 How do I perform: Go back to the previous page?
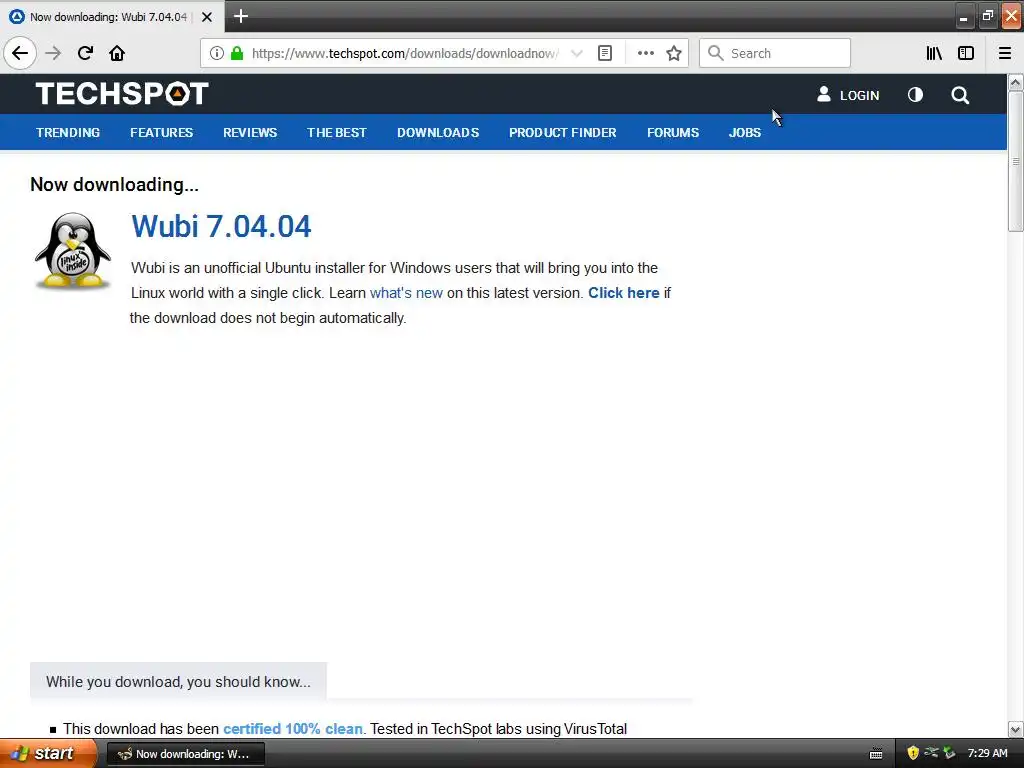point(20,53)
